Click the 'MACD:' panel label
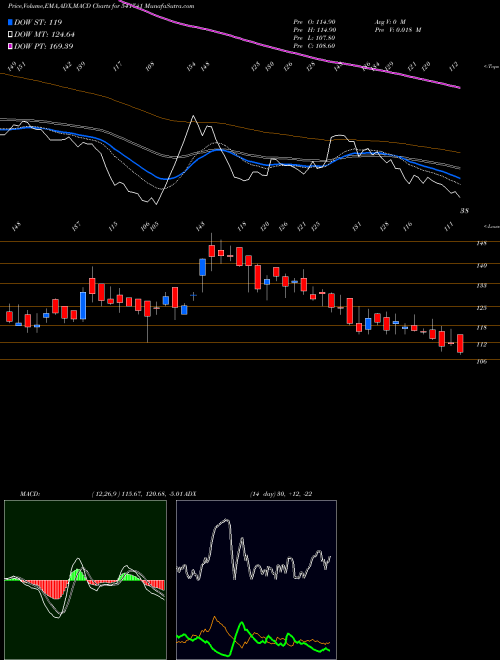This screenshot has height=660, width=500. [x=30, y=494]
